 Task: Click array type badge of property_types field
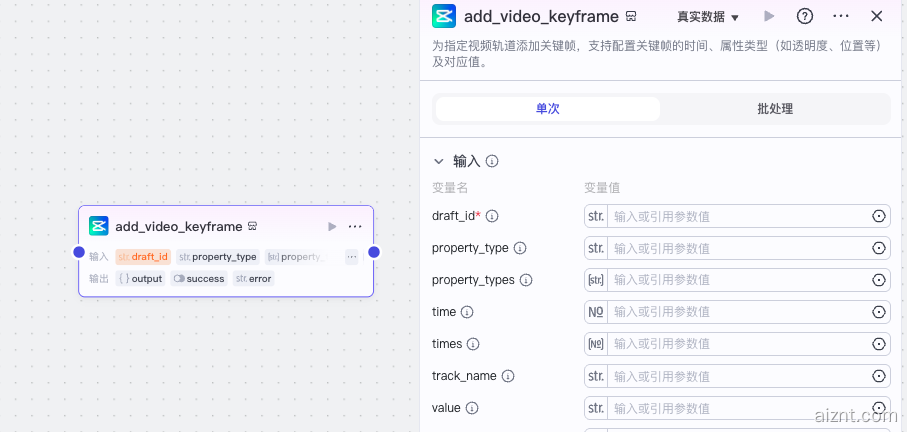pyautogui.click(x=596, y=280)
